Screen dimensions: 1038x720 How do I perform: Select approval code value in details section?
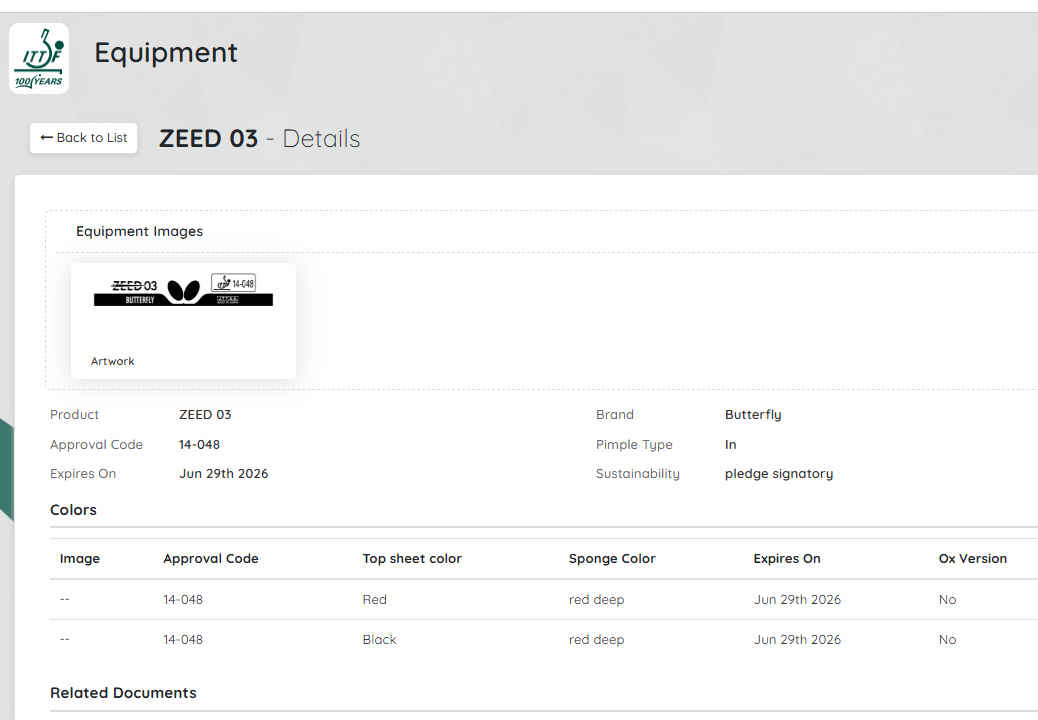pyautogui.click(x=199, y=445)
